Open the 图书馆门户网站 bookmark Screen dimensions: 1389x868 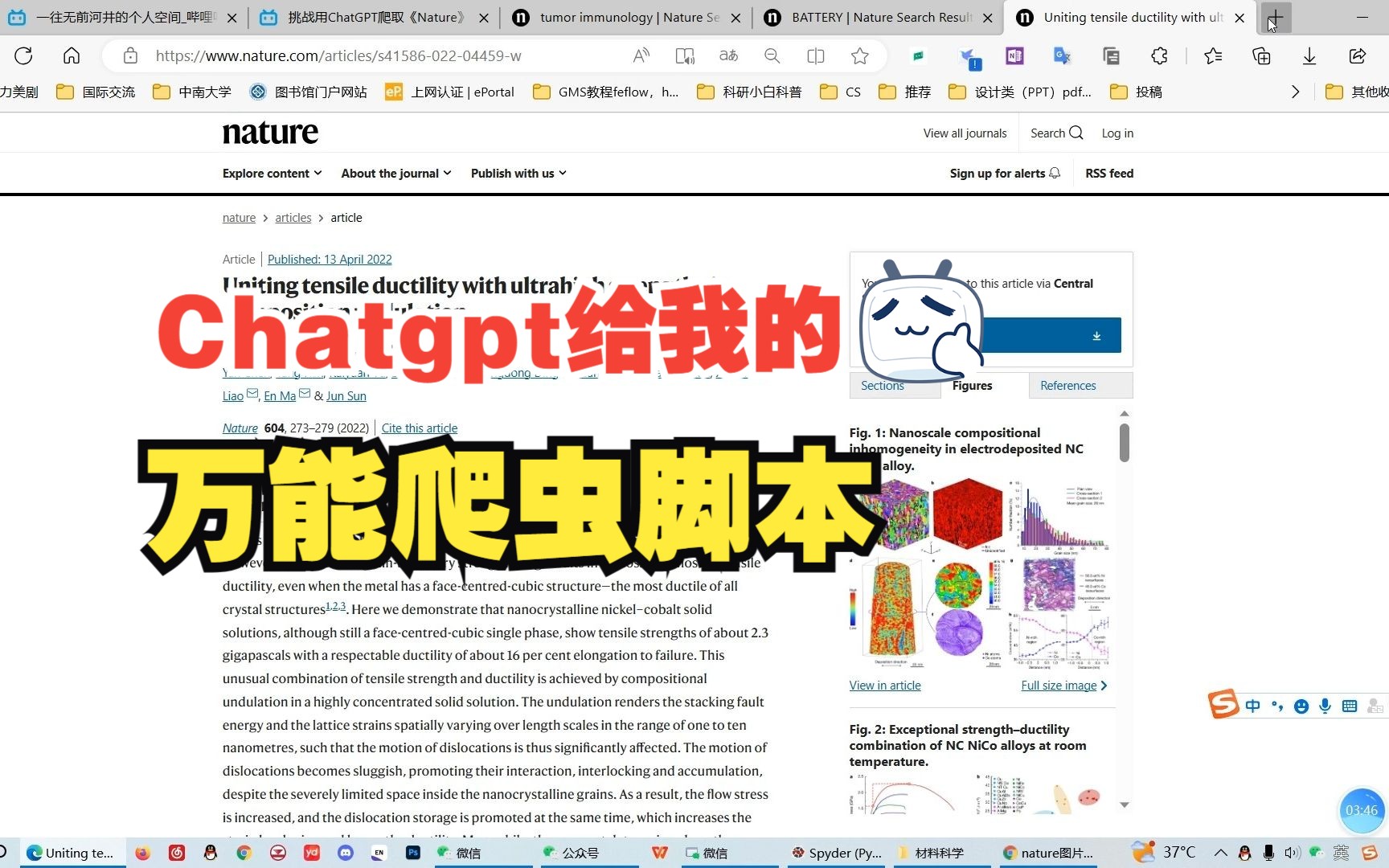(x=309, y=92)
